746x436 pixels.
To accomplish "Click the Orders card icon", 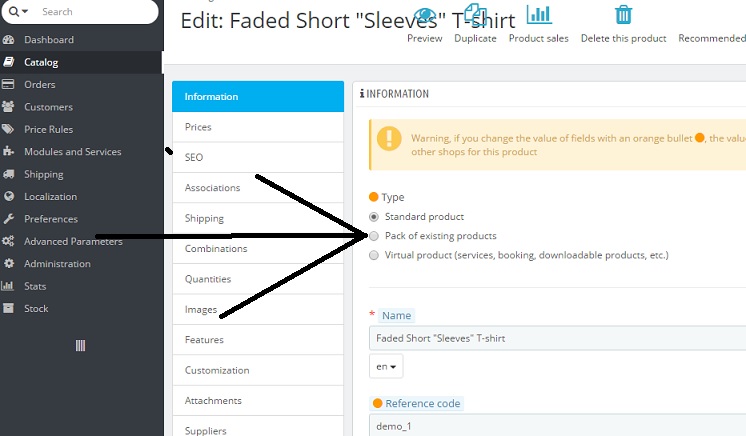I will [x=9, y=85].
